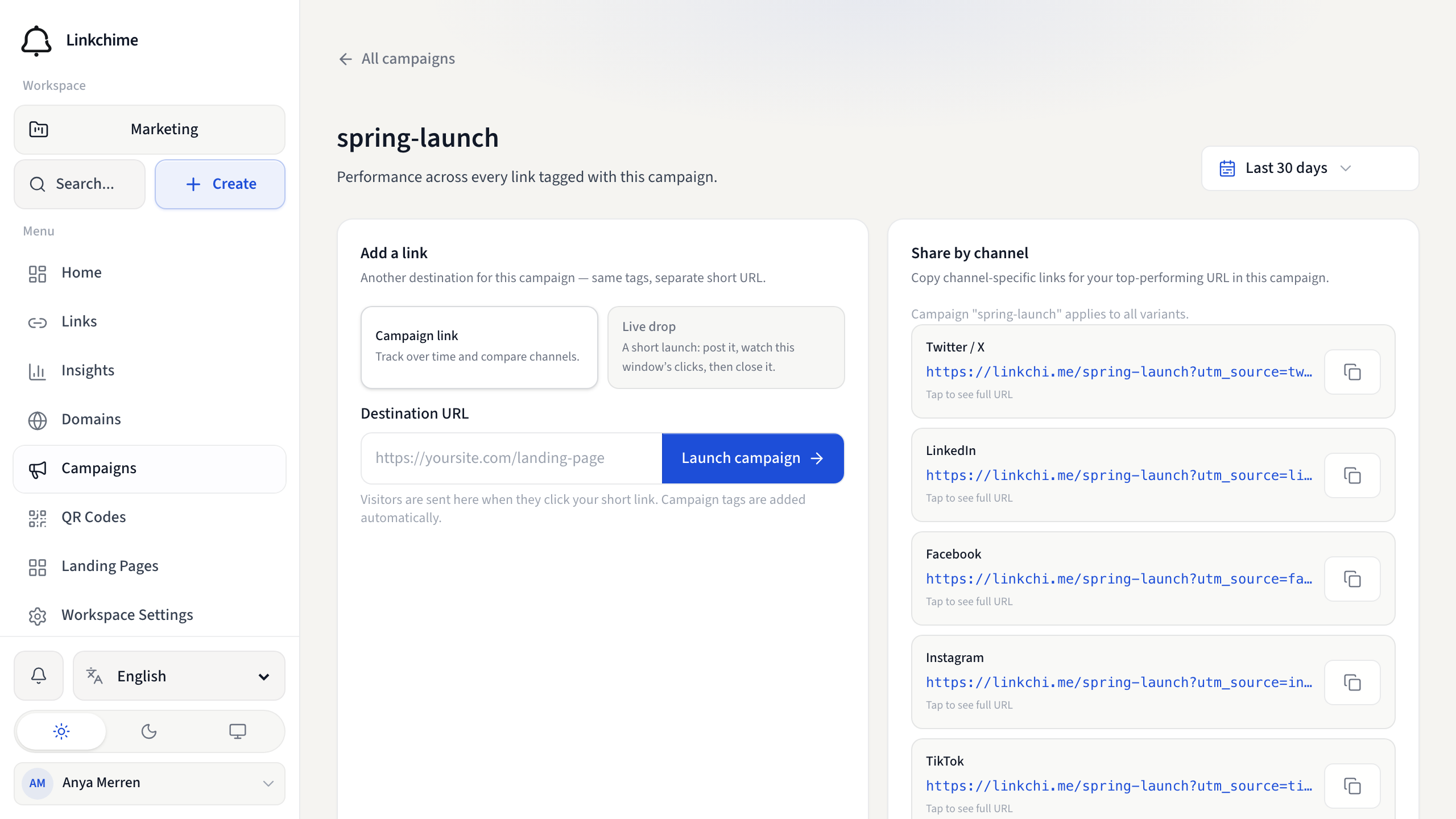
Task: Open the Twitter / X short URL
Action: point(1119,372)
